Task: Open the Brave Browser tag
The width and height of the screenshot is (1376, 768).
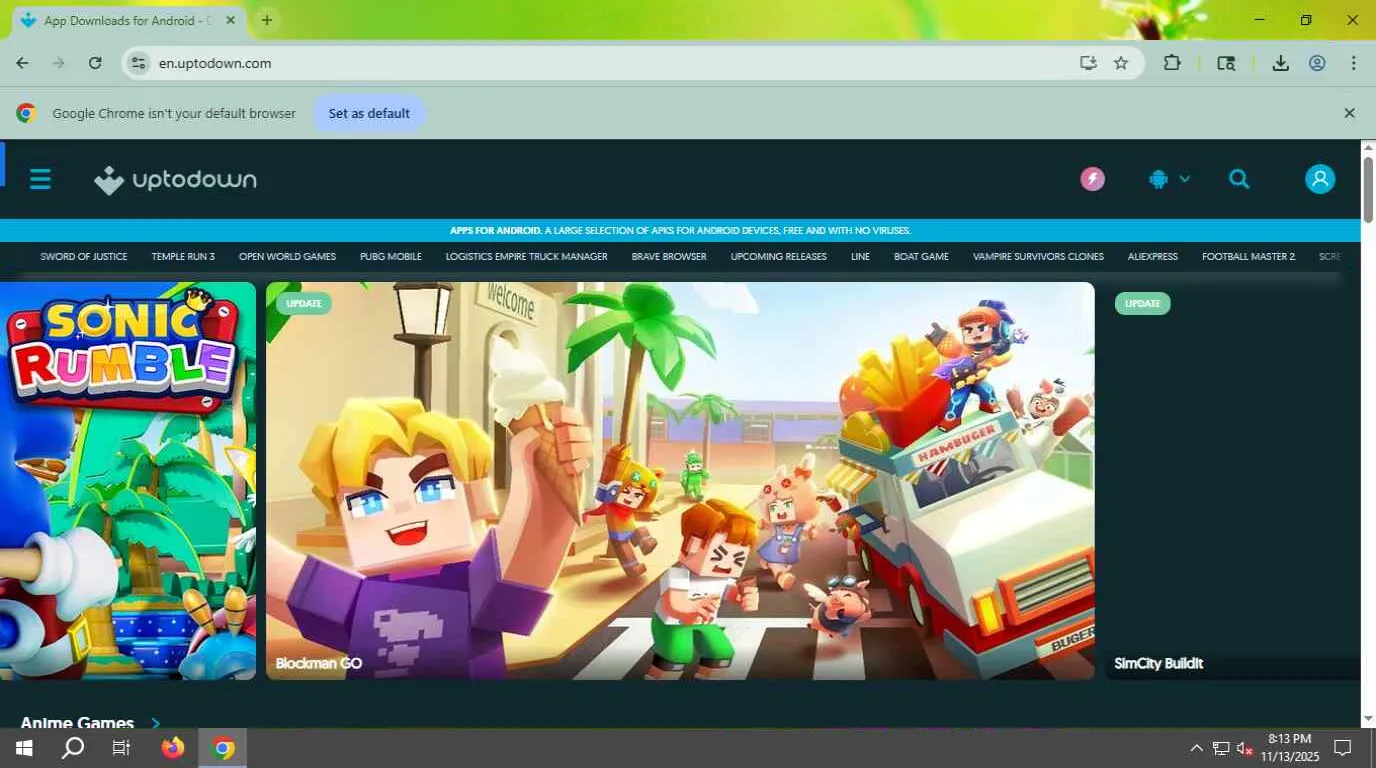Action: pos(669,257)
